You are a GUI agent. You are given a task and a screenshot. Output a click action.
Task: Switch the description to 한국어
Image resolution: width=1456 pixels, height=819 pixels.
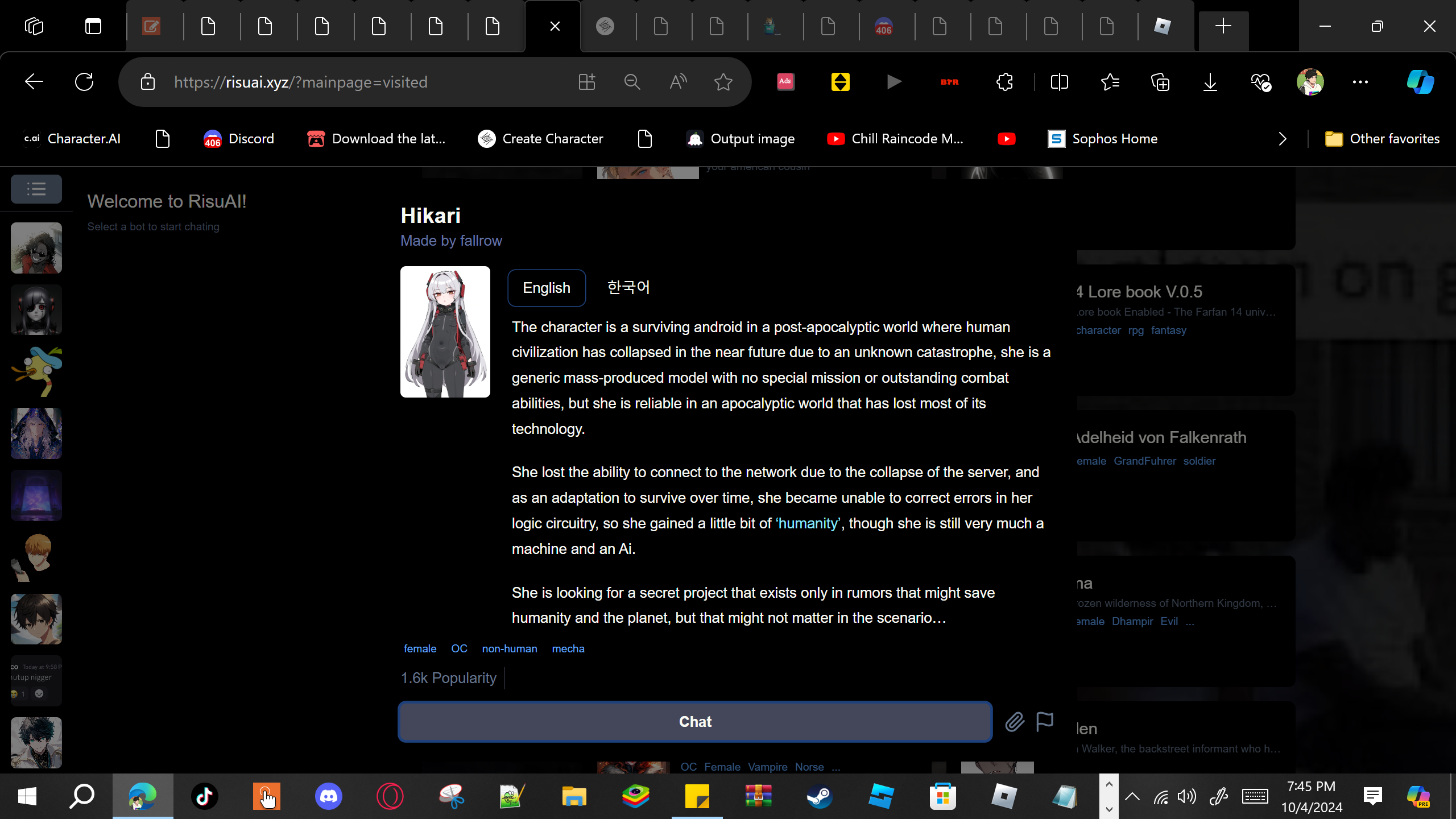point(628,288)
